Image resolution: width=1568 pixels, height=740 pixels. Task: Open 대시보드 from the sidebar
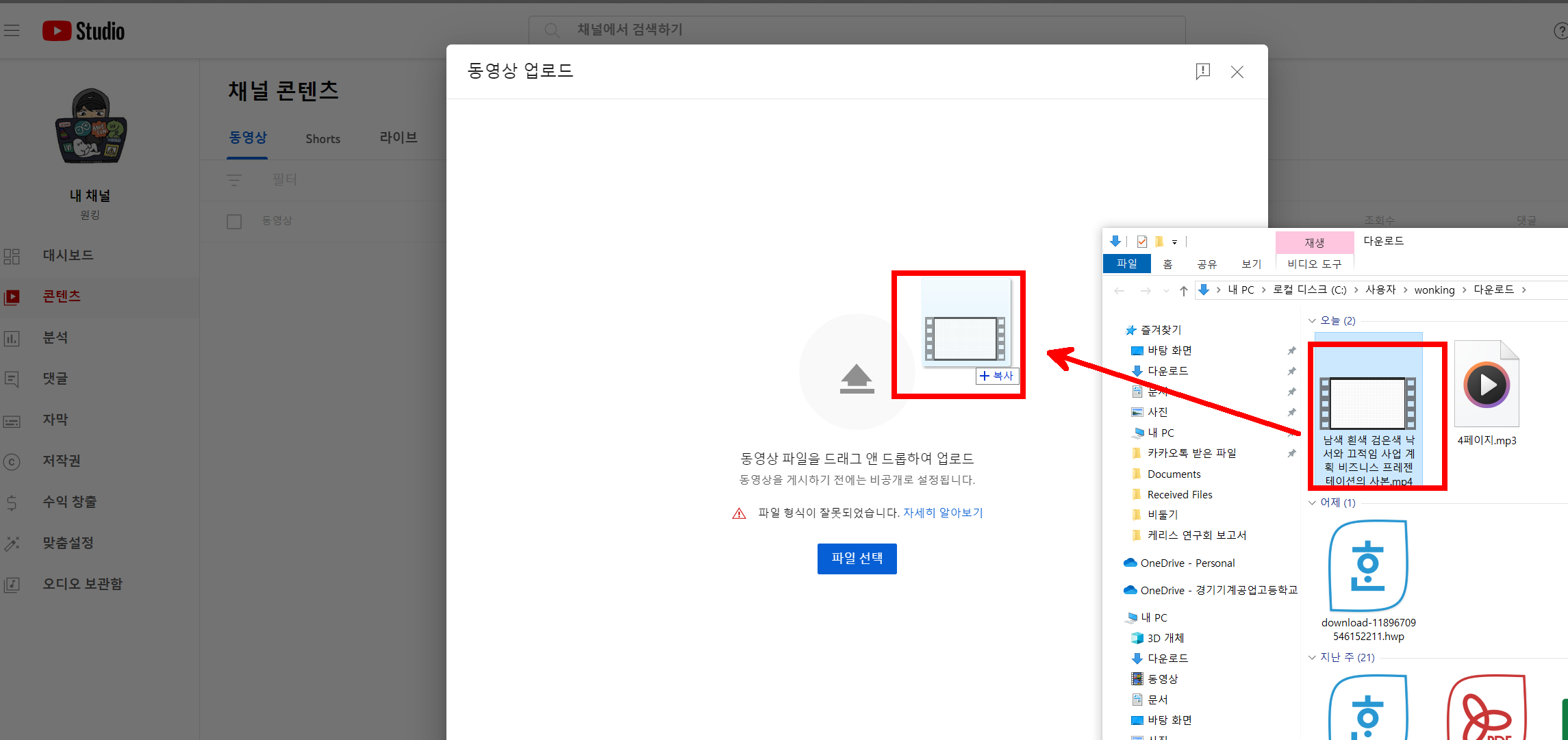68,255
